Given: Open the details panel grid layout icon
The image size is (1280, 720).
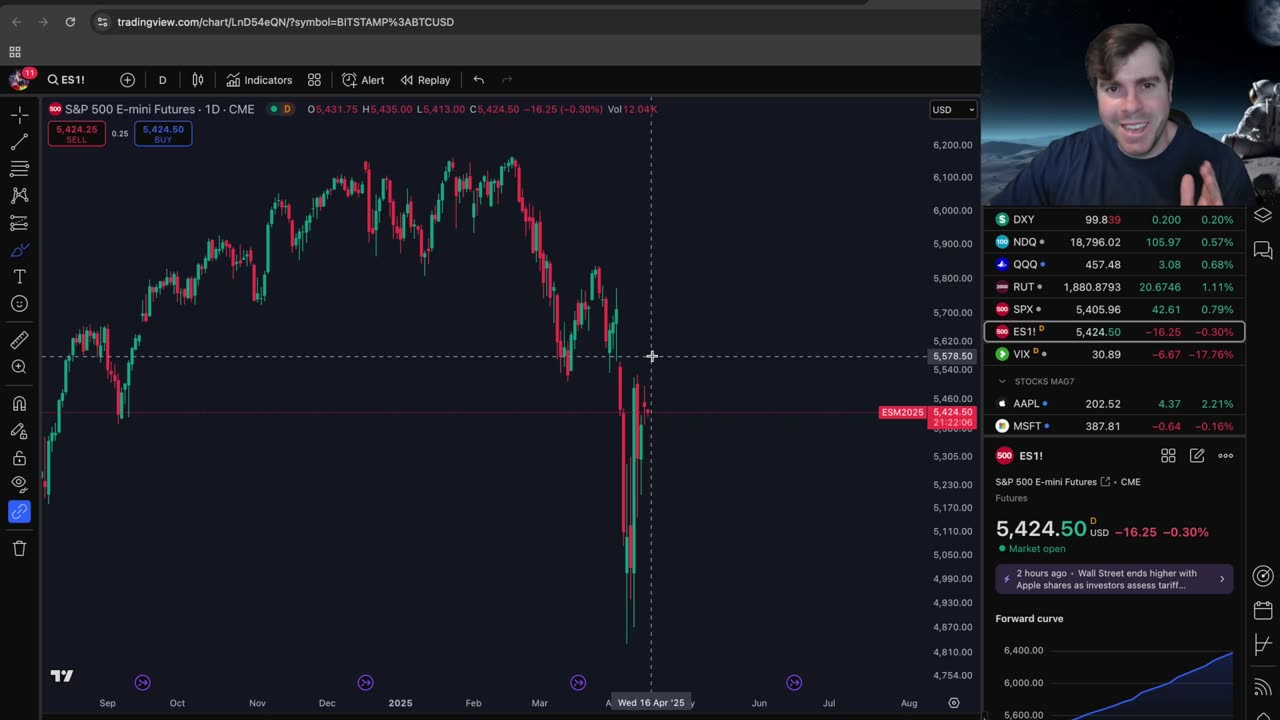Looking at the screenshot, I should (x=1168, y=456).
